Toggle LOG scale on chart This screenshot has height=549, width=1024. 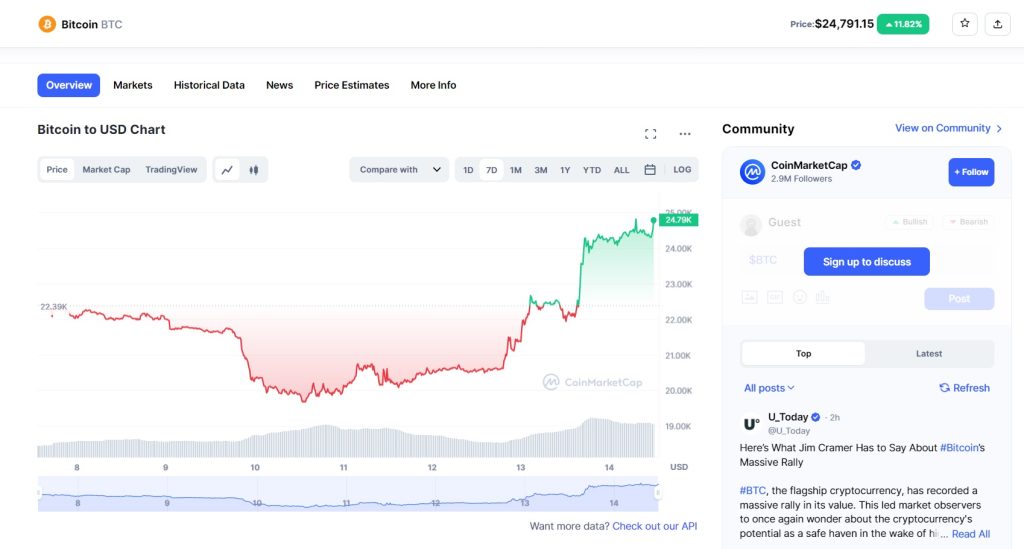pyautogui.click(x=682, y=170)
